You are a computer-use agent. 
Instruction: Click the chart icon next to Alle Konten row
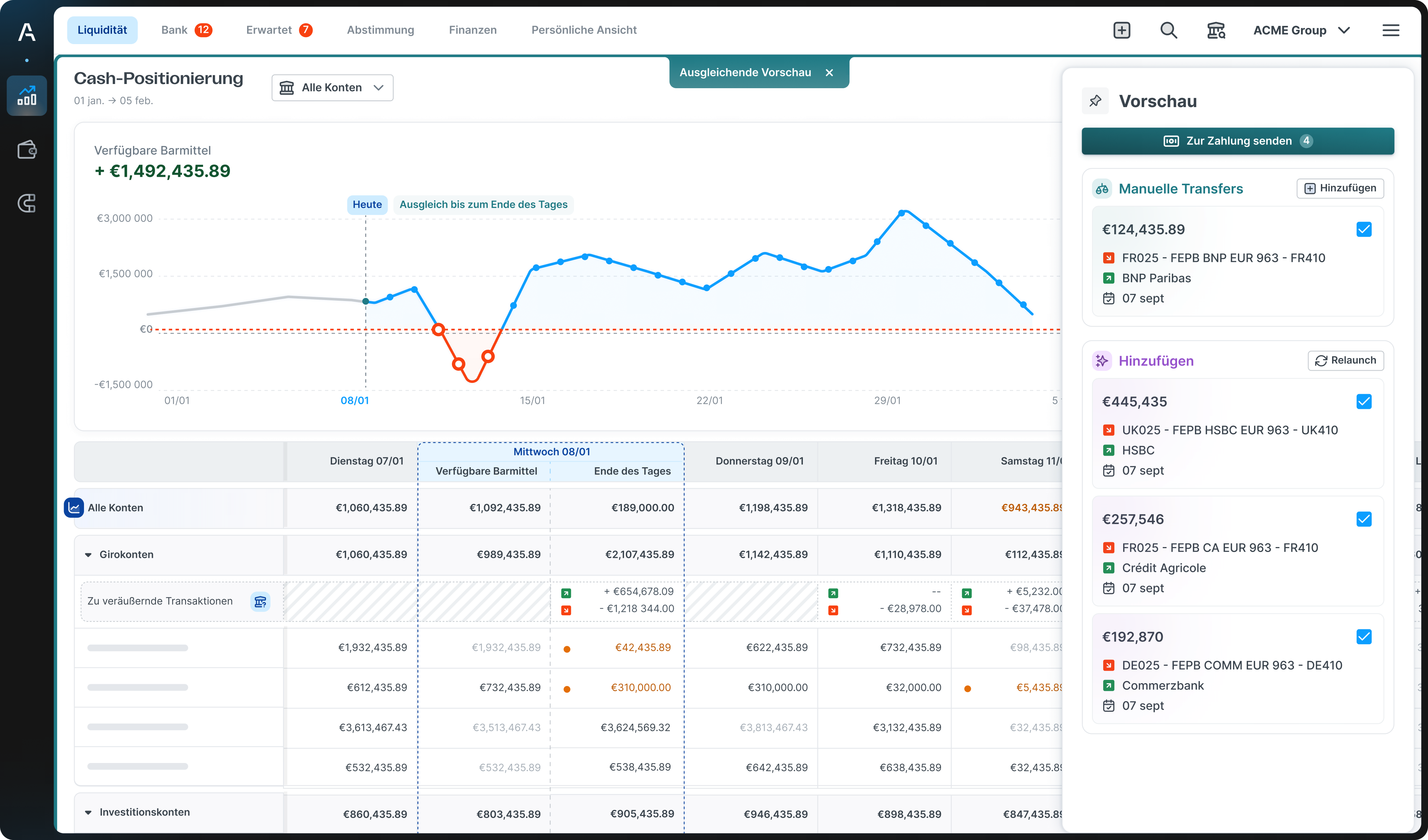click(x=73, y=508)
